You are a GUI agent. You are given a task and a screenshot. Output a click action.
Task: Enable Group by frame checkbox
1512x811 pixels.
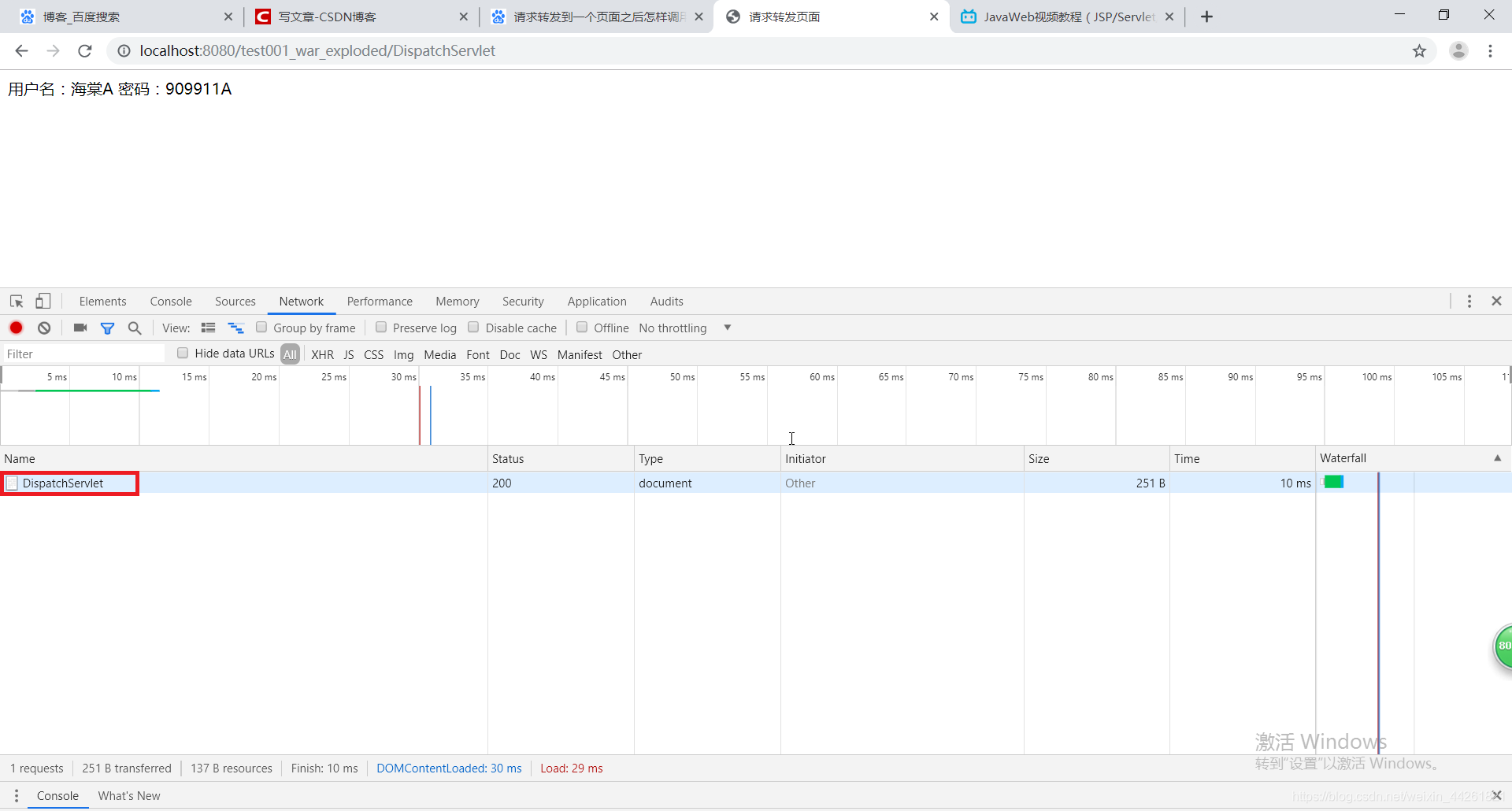point(261,328)
